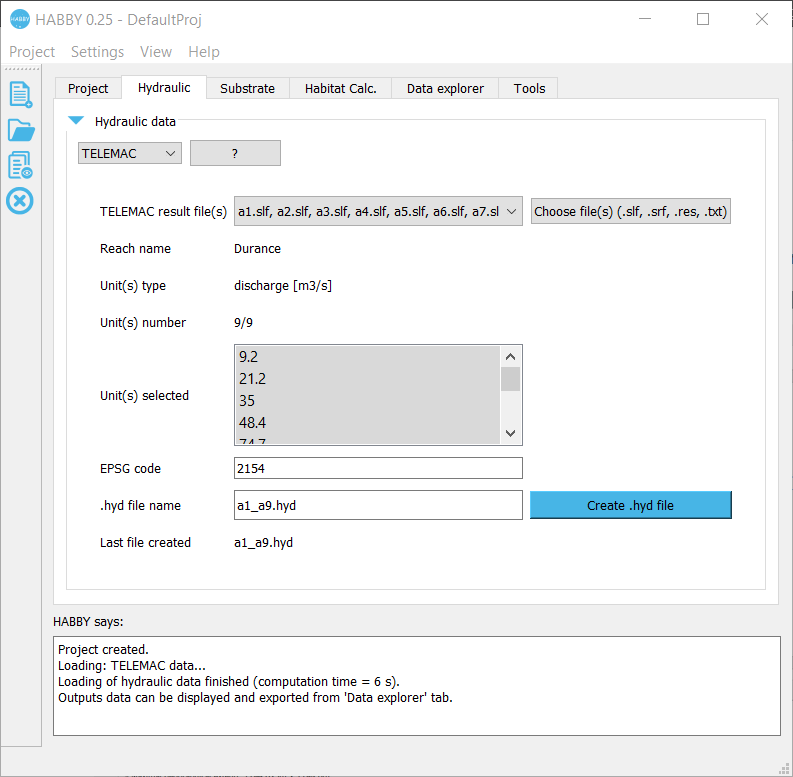Switch to the Hydraulic tab

click(164, 88)
